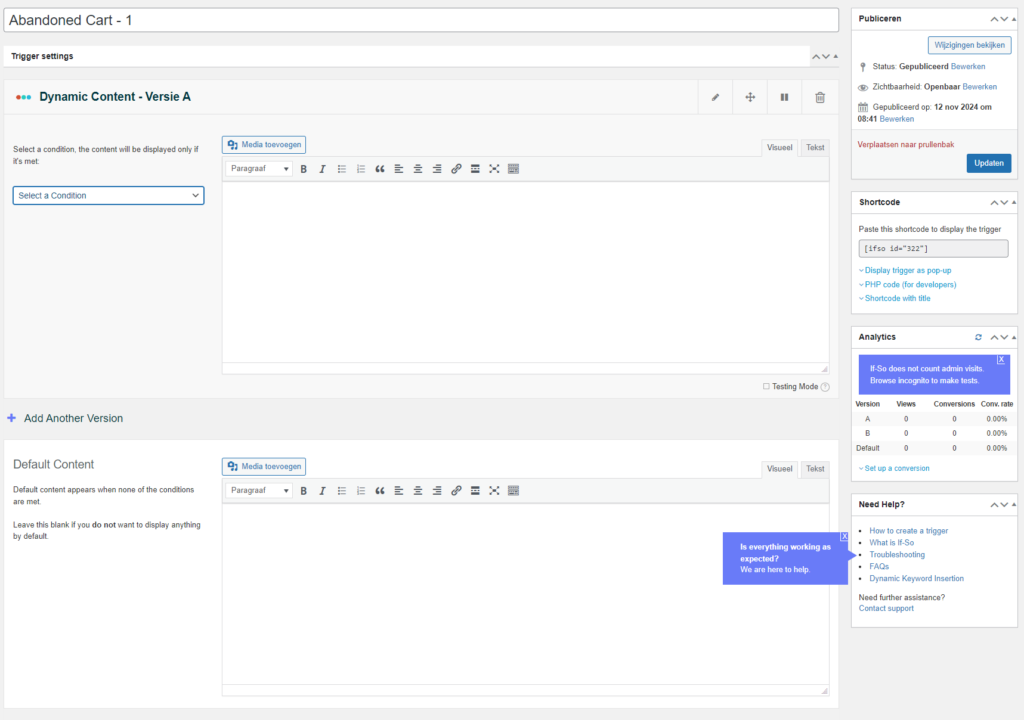Align text left in Versie A editor

click(398, 169)
